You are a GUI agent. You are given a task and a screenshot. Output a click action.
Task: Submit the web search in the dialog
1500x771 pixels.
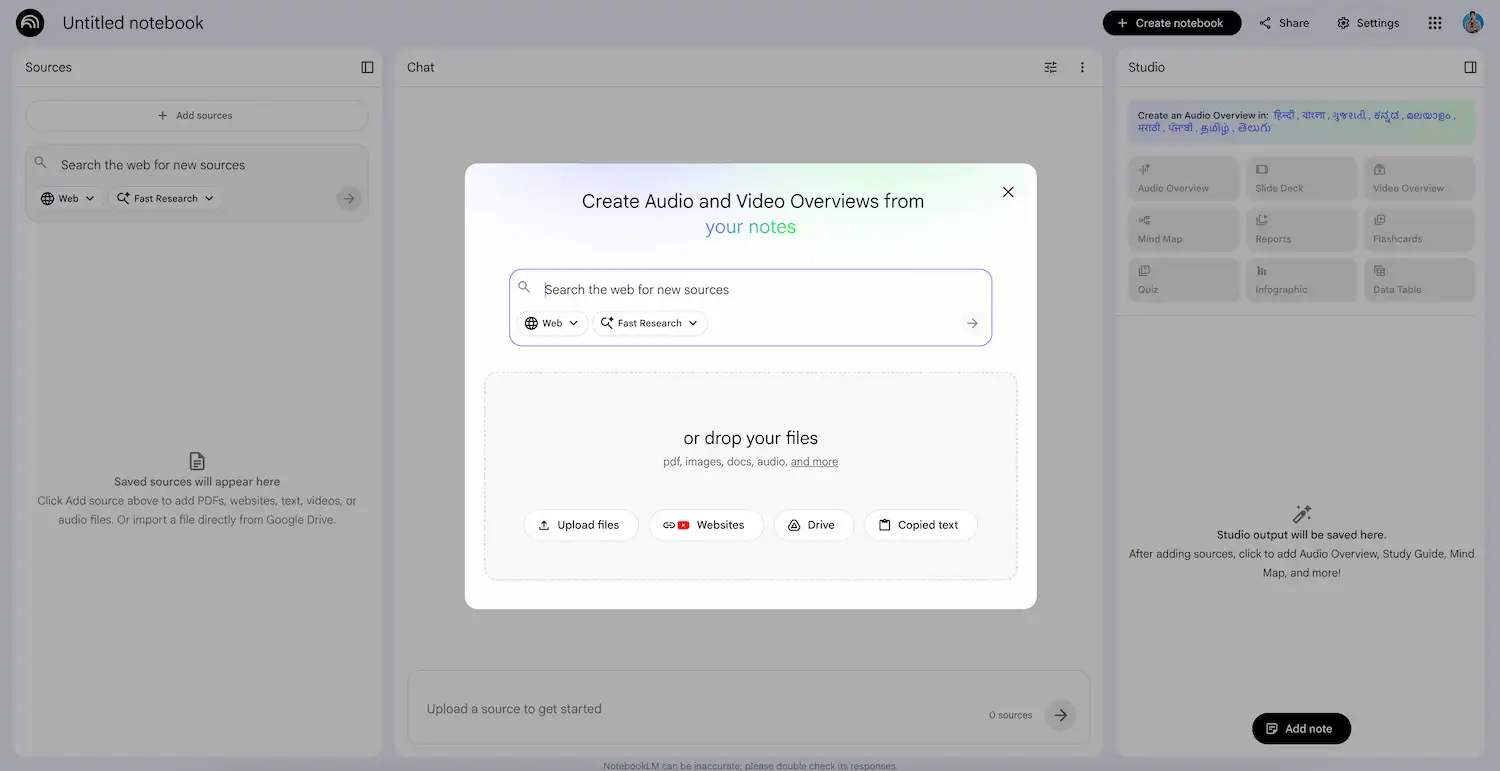tap(972, 323)
